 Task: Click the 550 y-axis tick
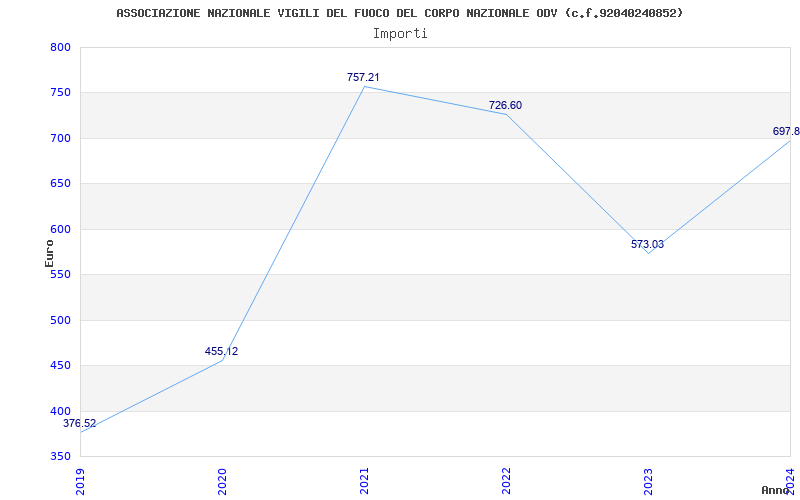click(60, 275)
